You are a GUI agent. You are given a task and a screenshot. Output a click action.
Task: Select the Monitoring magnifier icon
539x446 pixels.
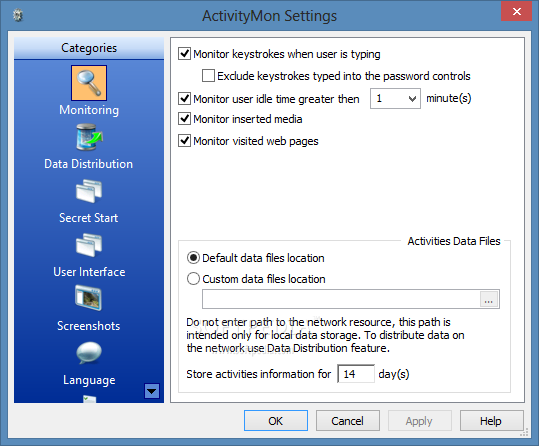click(89, 83)
